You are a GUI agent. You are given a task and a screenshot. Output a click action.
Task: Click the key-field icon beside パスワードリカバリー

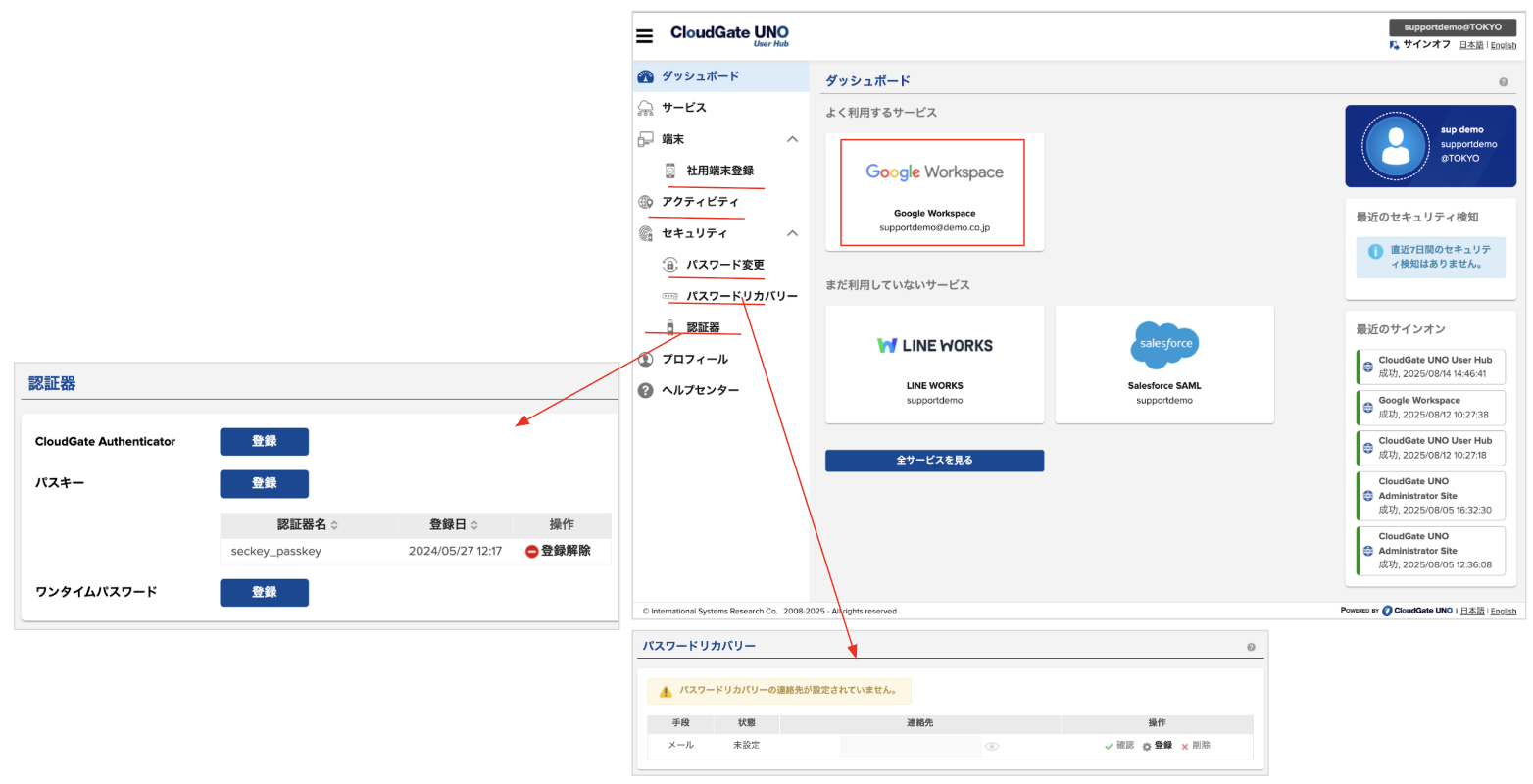point(670,296)
